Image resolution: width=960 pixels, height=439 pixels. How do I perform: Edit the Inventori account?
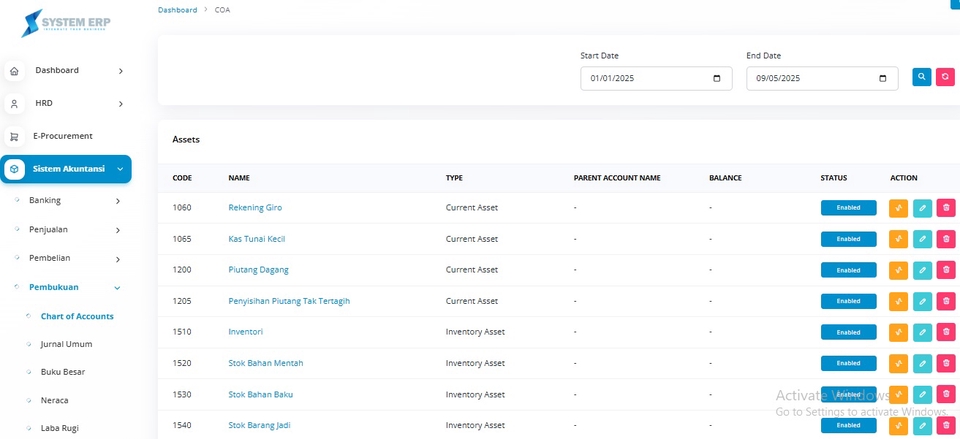[922, 332]
